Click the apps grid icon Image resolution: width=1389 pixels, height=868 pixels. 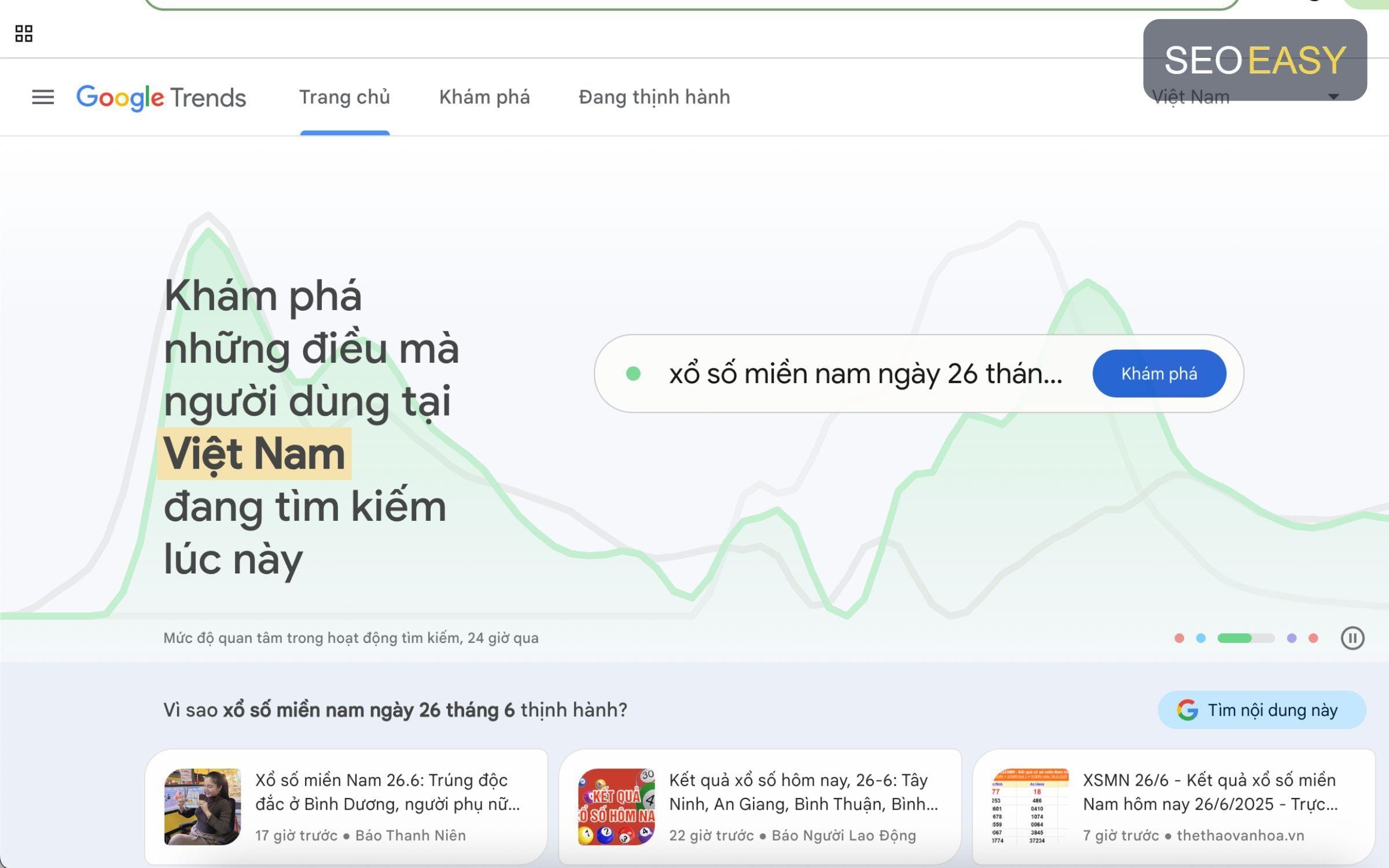(x=24, y=34)
